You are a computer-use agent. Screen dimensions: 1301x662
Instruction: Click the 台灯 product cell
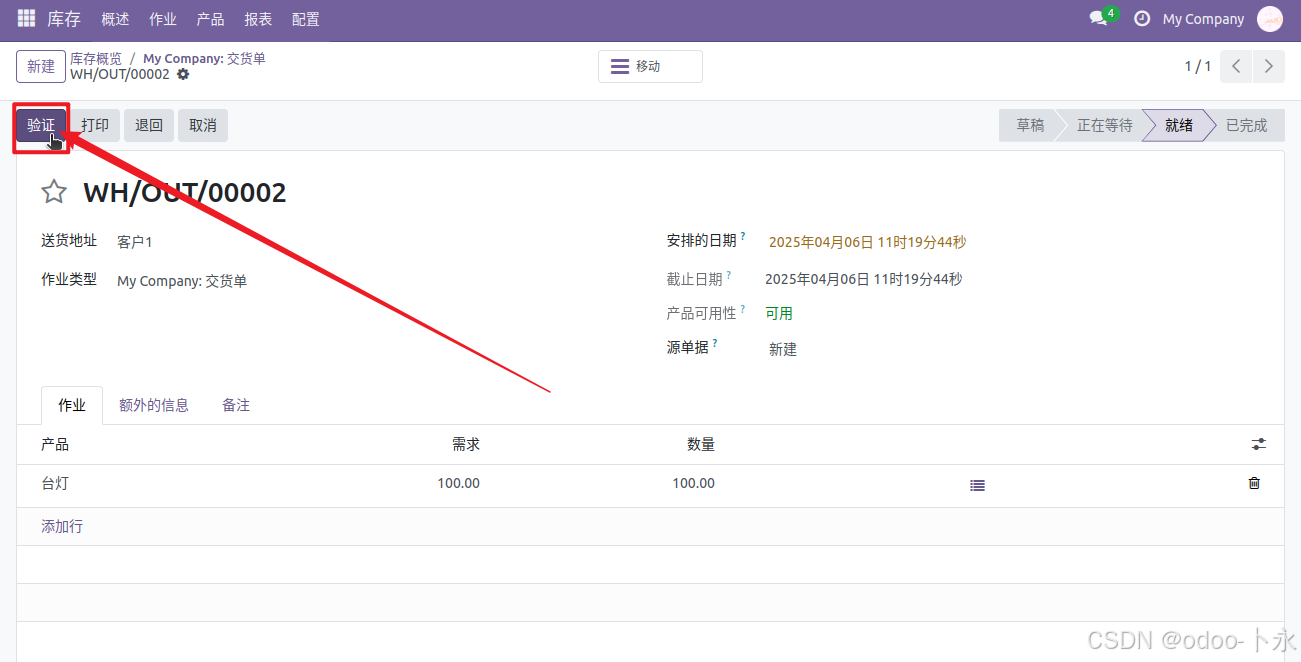(x=55, y=483)
